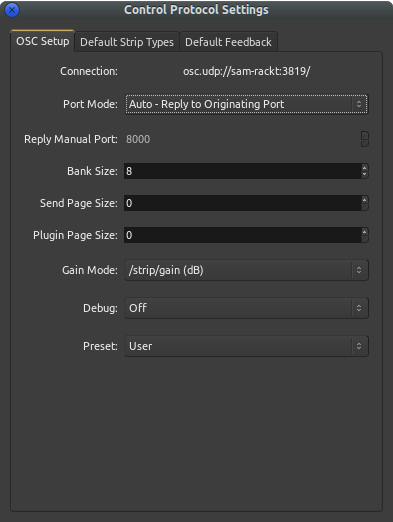
Task: Click the Reply Manual Port field
Action: [243, 139]
